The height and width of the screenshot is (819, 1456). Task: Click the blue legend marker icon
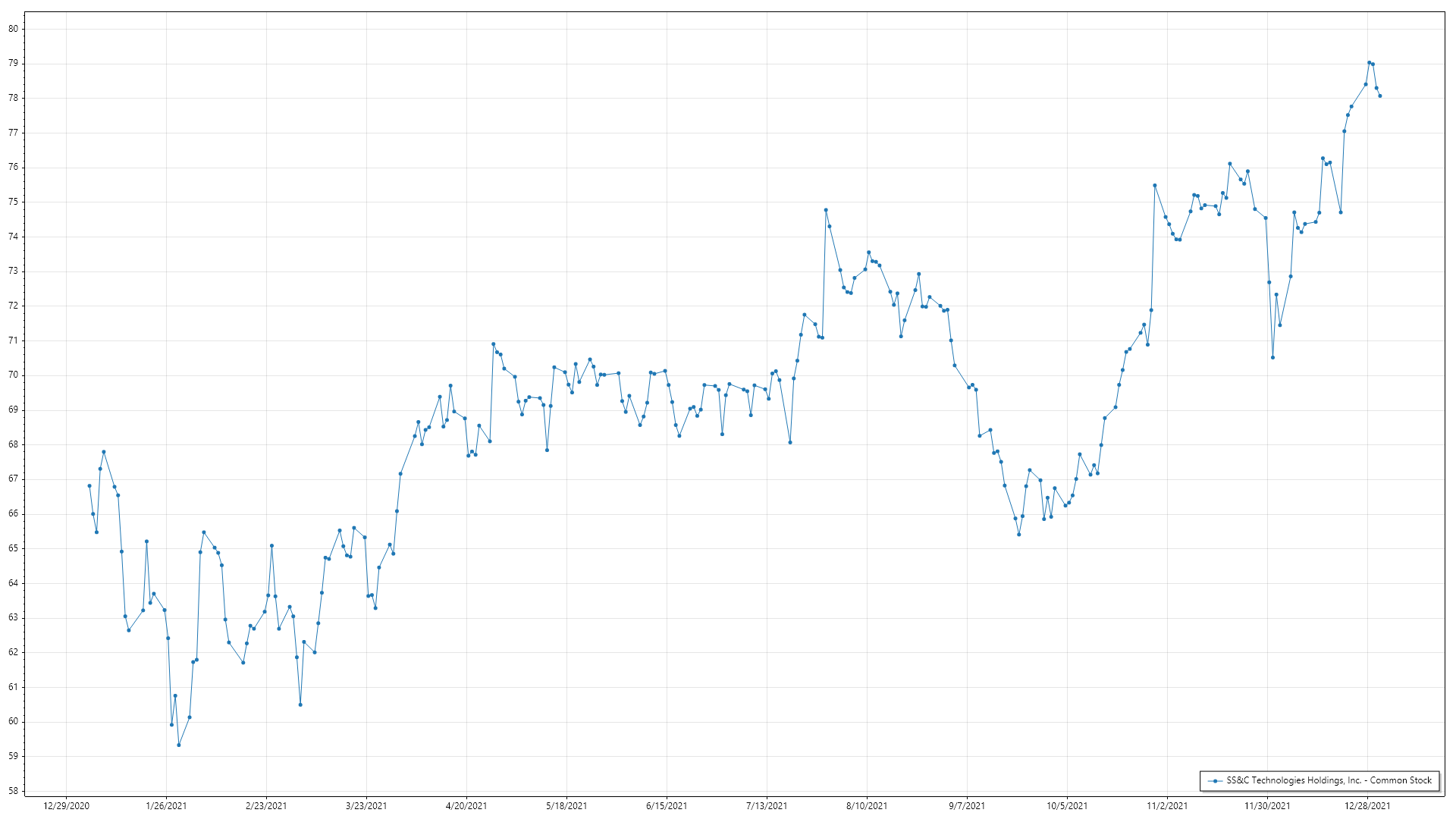[1216, 780]
